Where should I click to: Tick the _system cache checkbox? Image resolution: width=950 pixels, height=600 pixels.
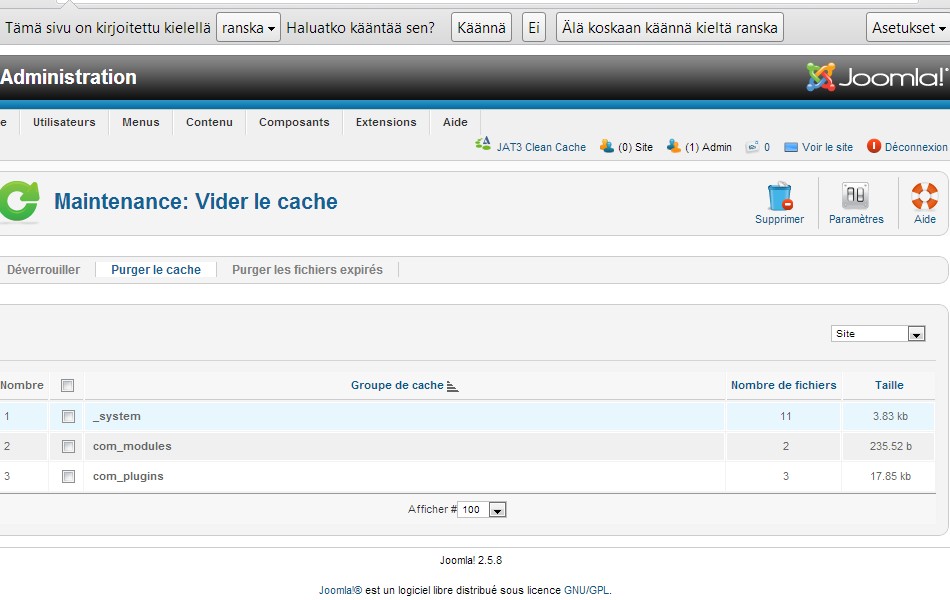click(68, 416)
